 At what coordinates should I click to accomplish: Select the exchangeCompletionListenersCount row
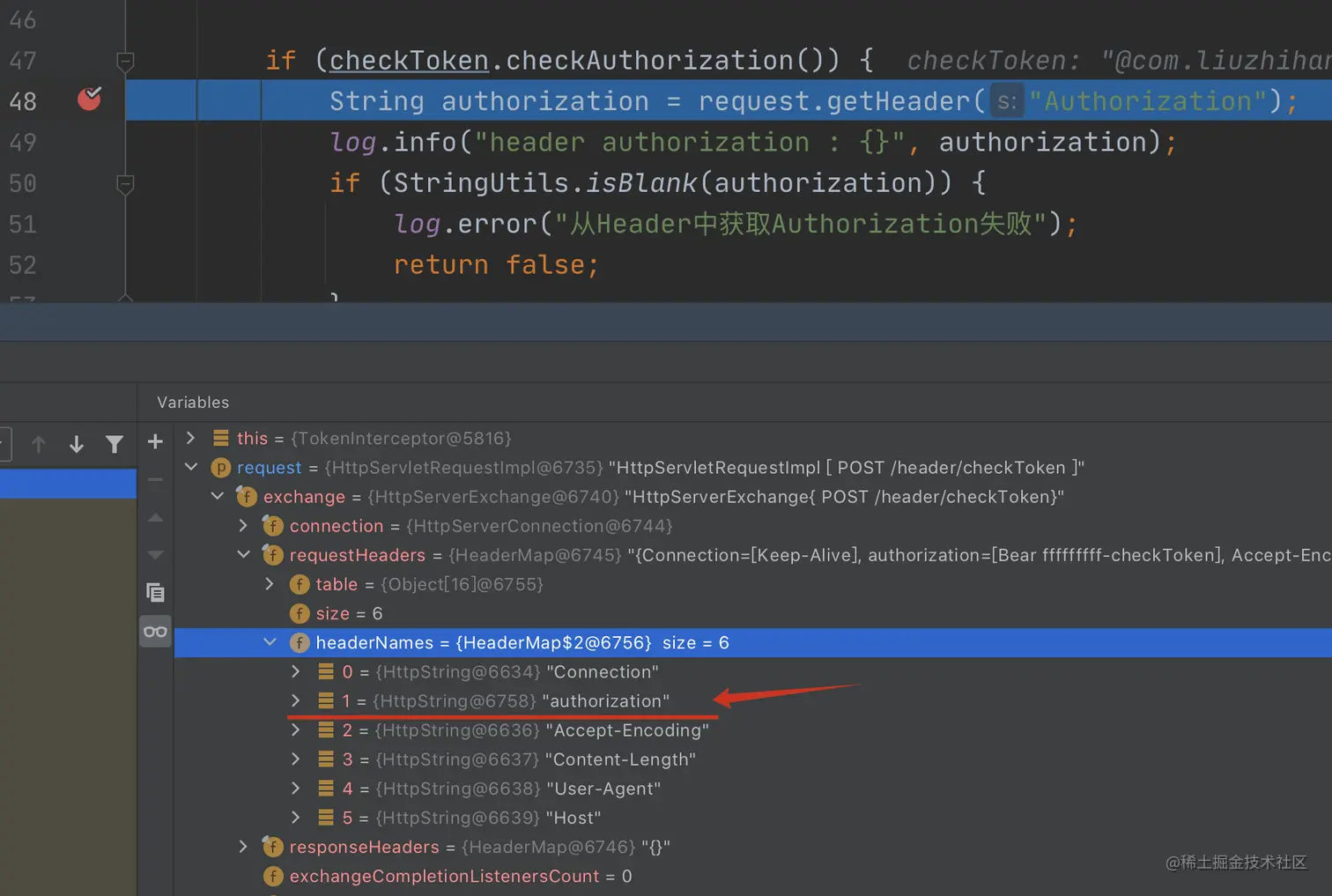tap(753, 876)
